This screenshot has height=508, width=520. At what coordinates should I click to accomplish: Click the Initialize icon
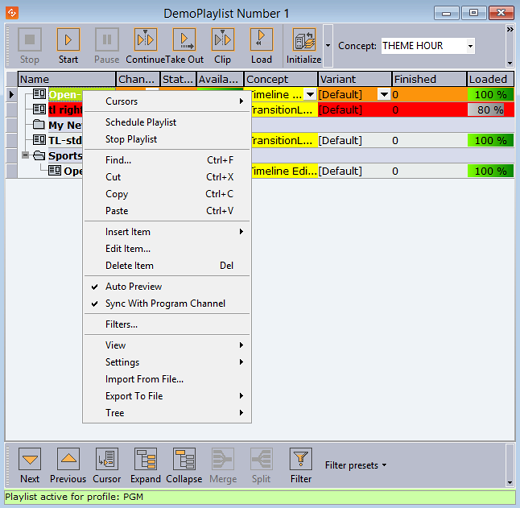coord(304,40)
